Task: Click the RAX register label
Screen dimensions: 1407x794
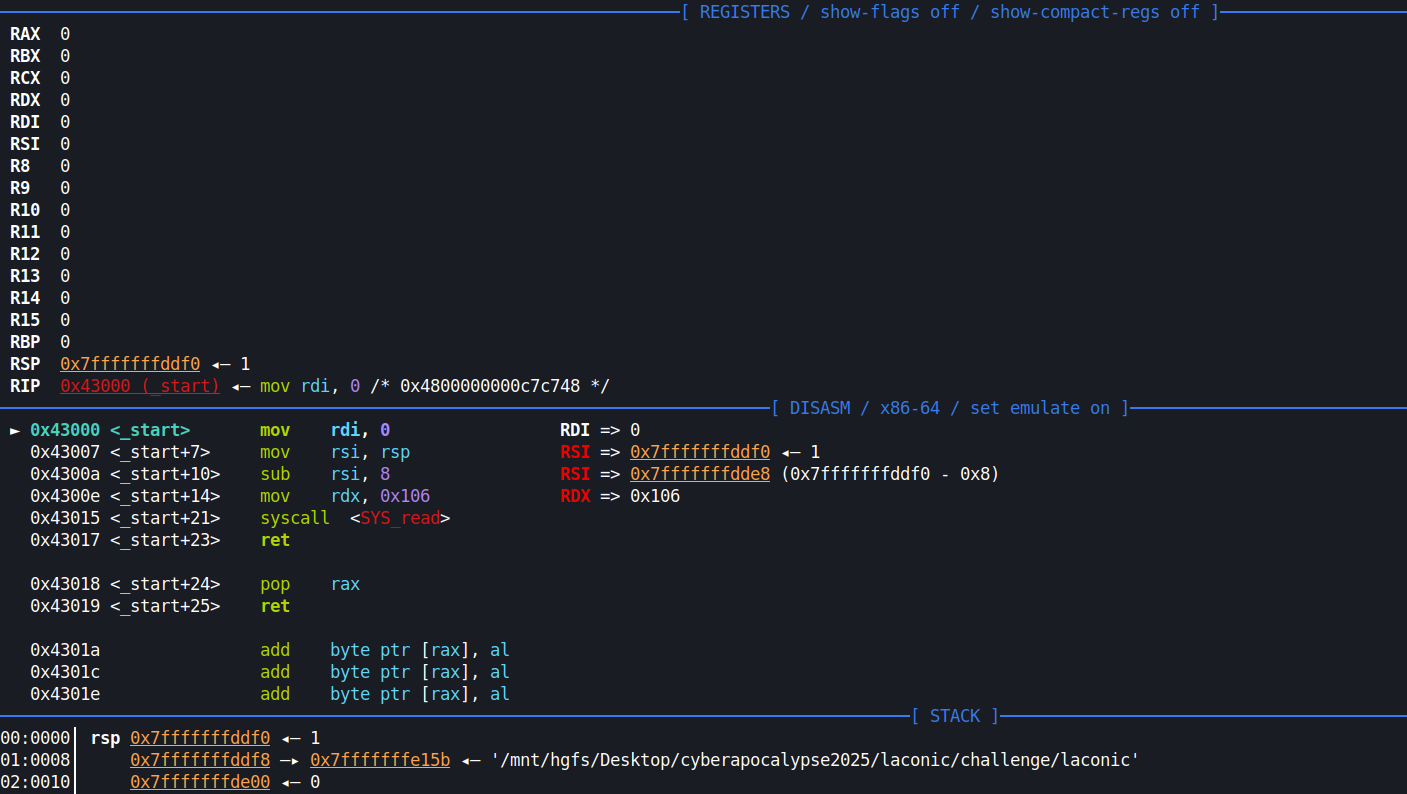Action: 25,34
